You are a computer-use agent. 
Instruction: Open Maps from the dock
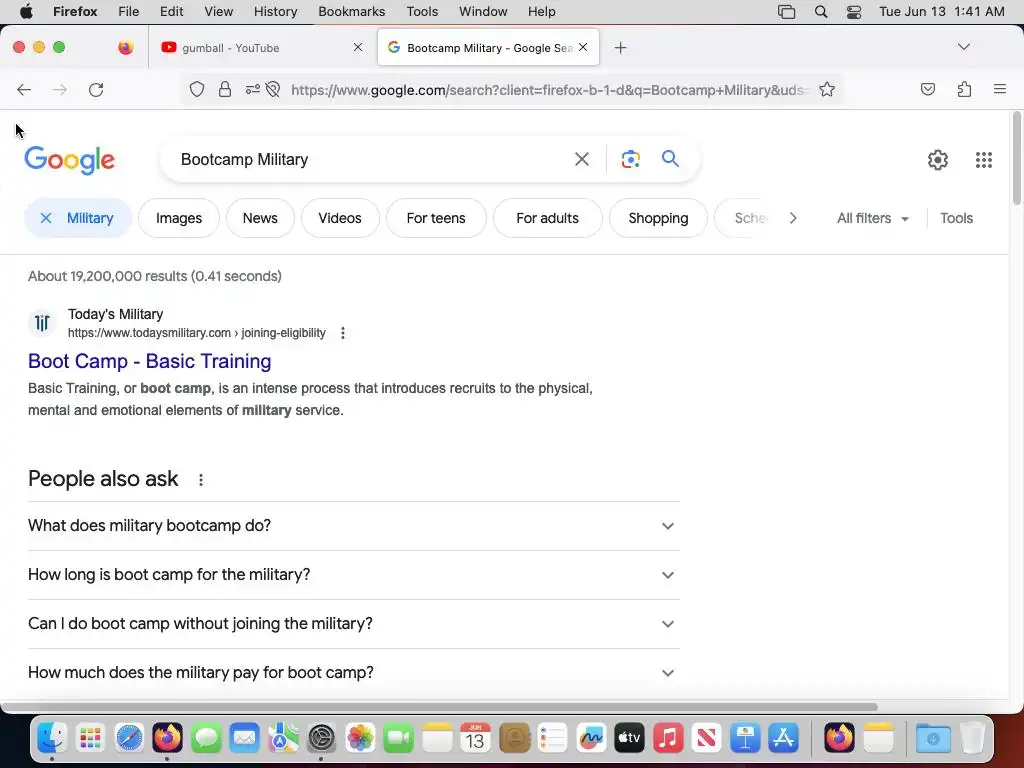click(283, 739)
